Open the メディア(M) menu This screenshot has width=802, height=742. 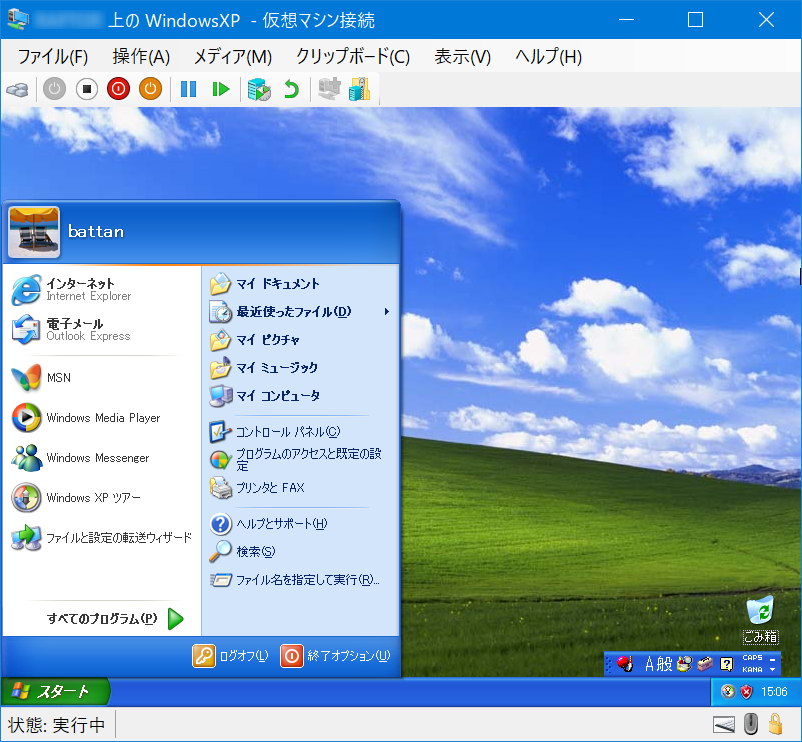pos(233,56)
